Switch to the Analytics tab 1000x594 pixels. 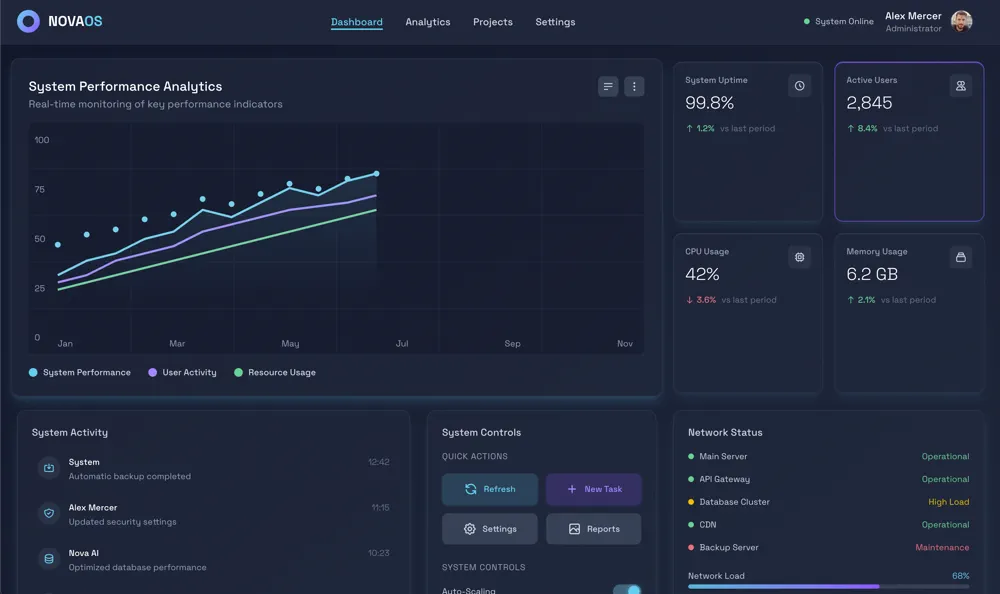pos(428,22)
